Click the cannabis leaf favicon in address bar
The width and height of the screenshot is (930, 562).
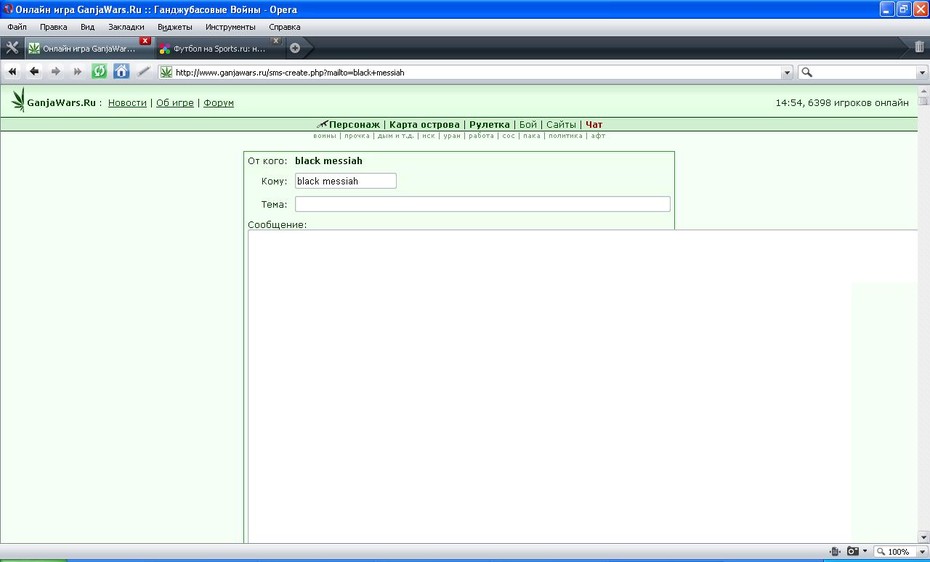tap(167, 72)
